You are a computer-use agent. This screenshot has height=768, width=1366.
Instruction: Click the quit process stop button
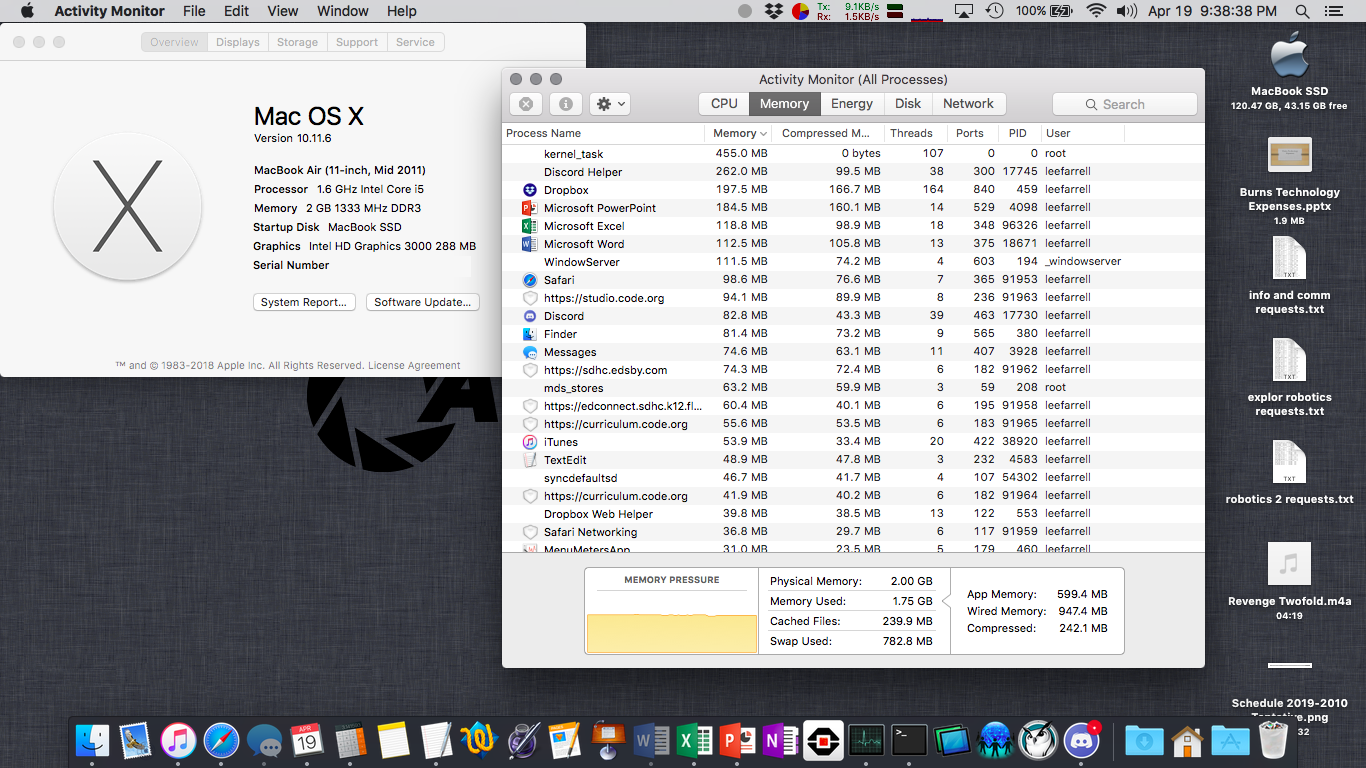tap(526, 104)
